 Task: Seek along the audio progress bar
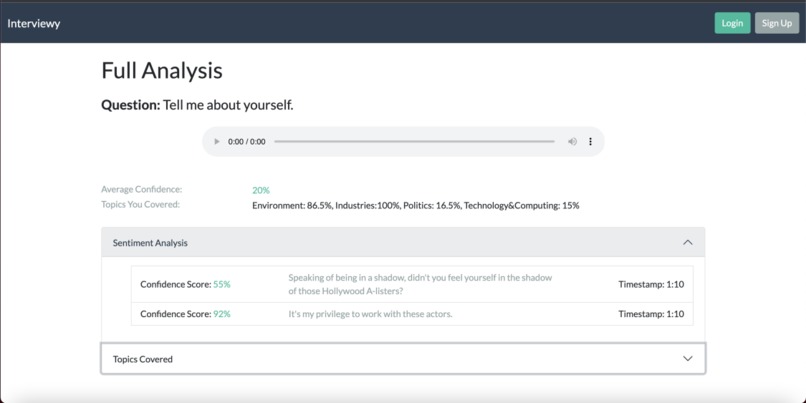(x=414, y=141)
